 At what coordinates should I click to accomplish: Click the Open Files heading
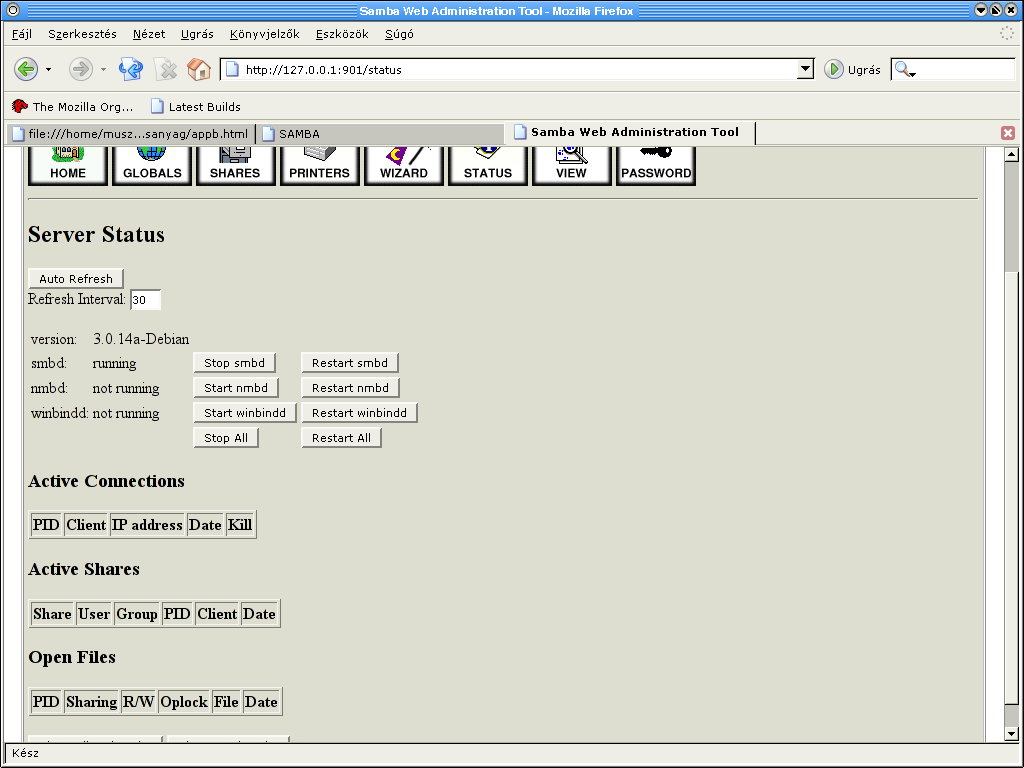tap(72, 658)
